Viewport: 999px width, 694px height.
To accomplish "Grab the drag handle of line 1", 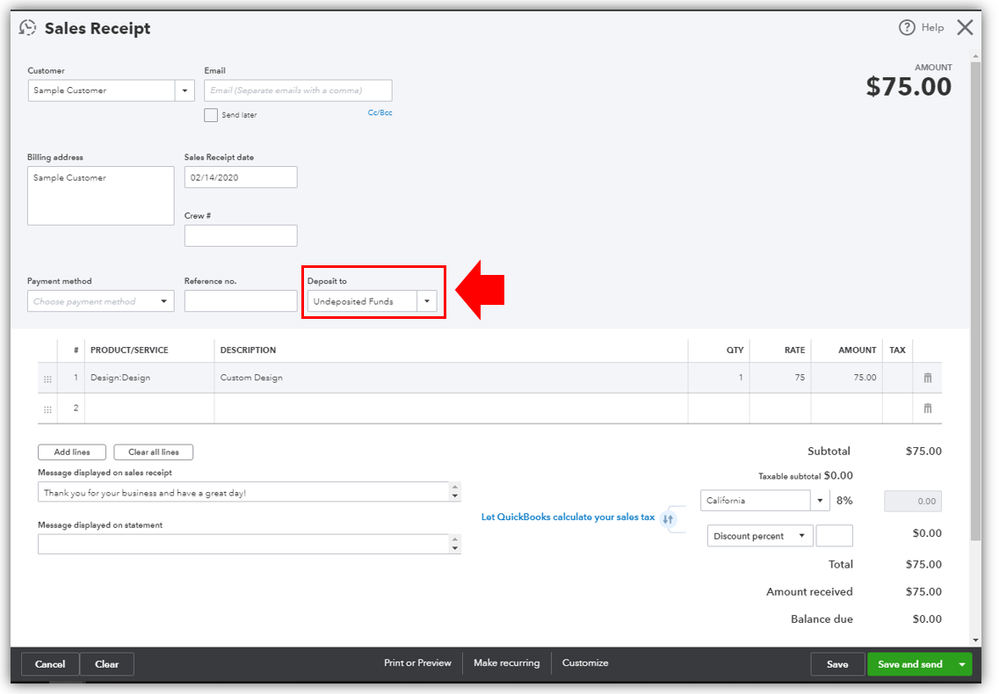I will point(48,379).
